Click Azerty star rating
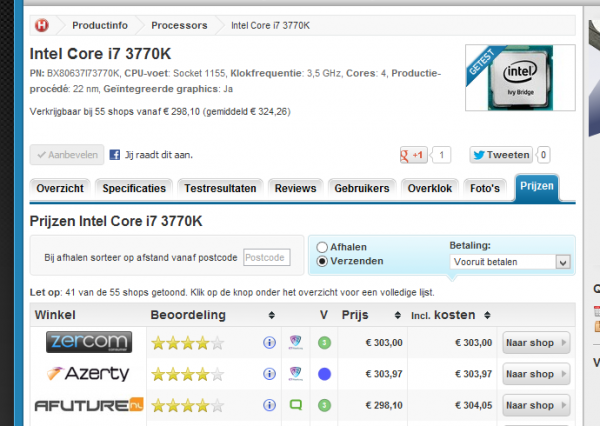The height and width of the screenshot is (426, 600). tap(188, 374)
